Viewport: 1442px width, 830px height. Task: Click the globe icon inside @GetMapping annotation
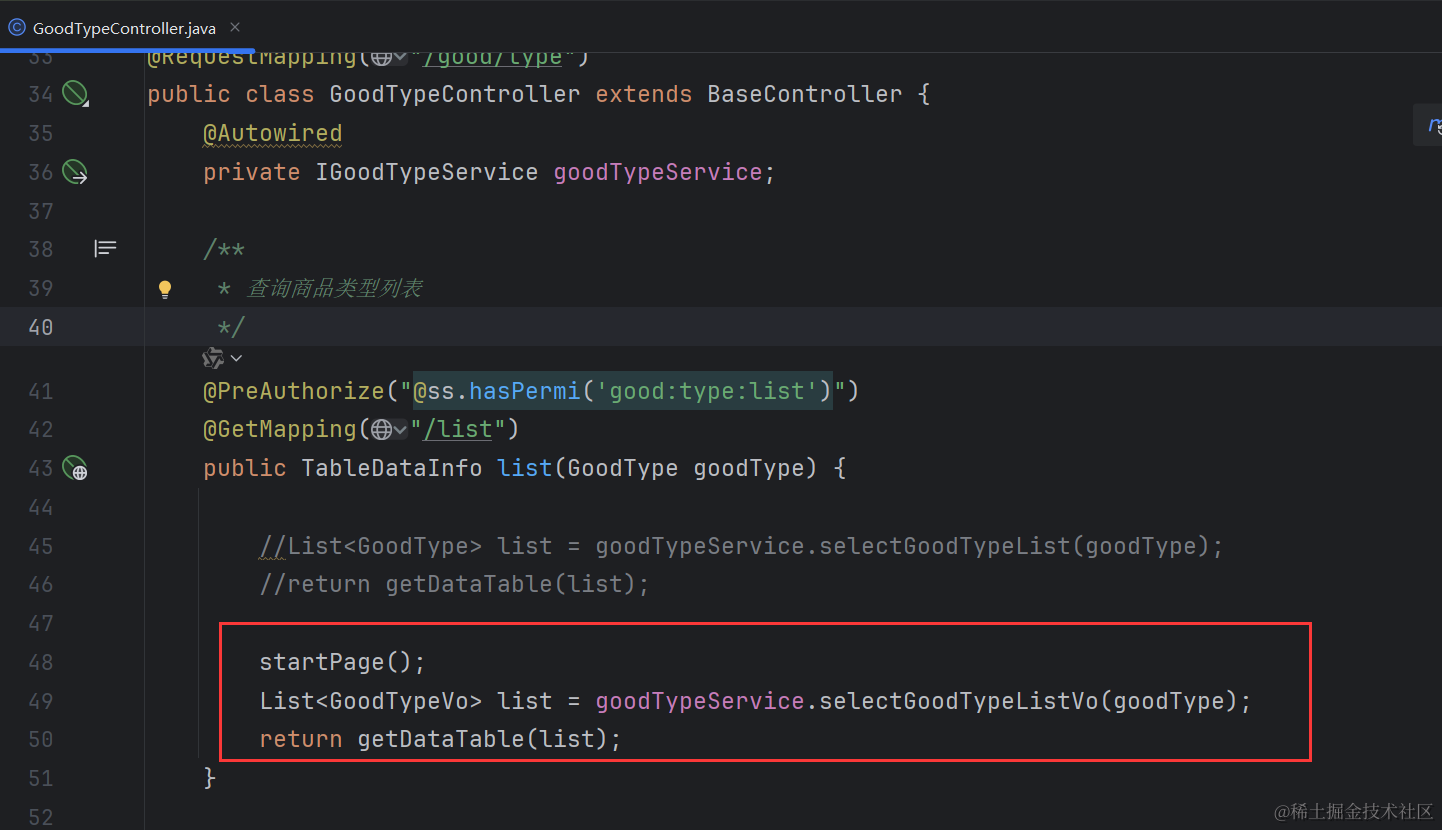point(381,430)
